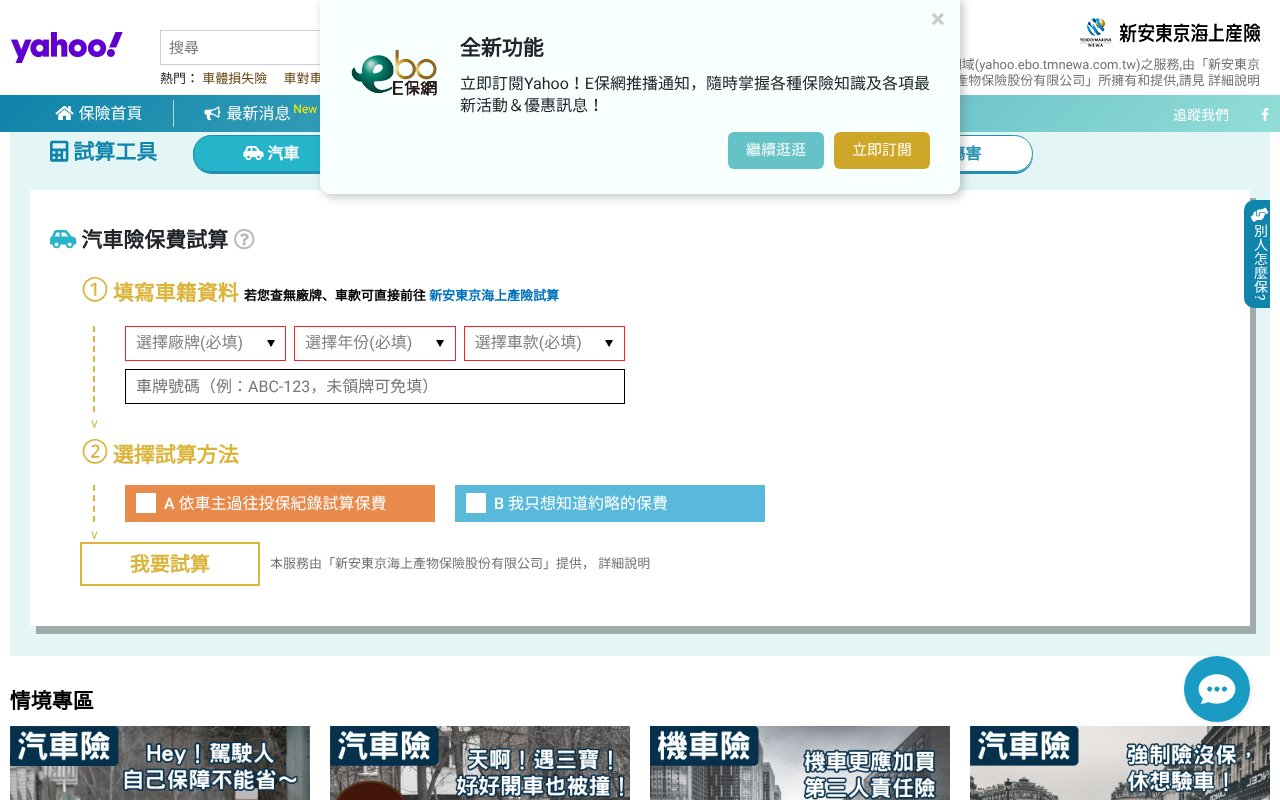
Task: Click the Yahoo! logo
Action: 66,46
